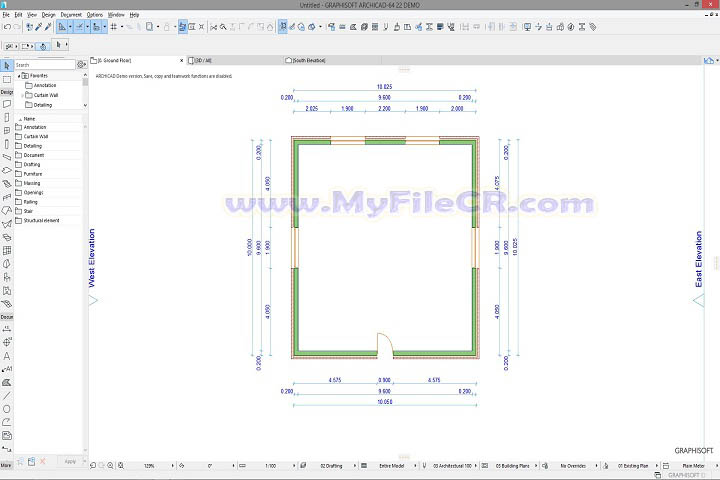The width and height of the screenshot is (720, 480).
Task: Select the Line tool in toolbox
Action: tap(6, 395)
